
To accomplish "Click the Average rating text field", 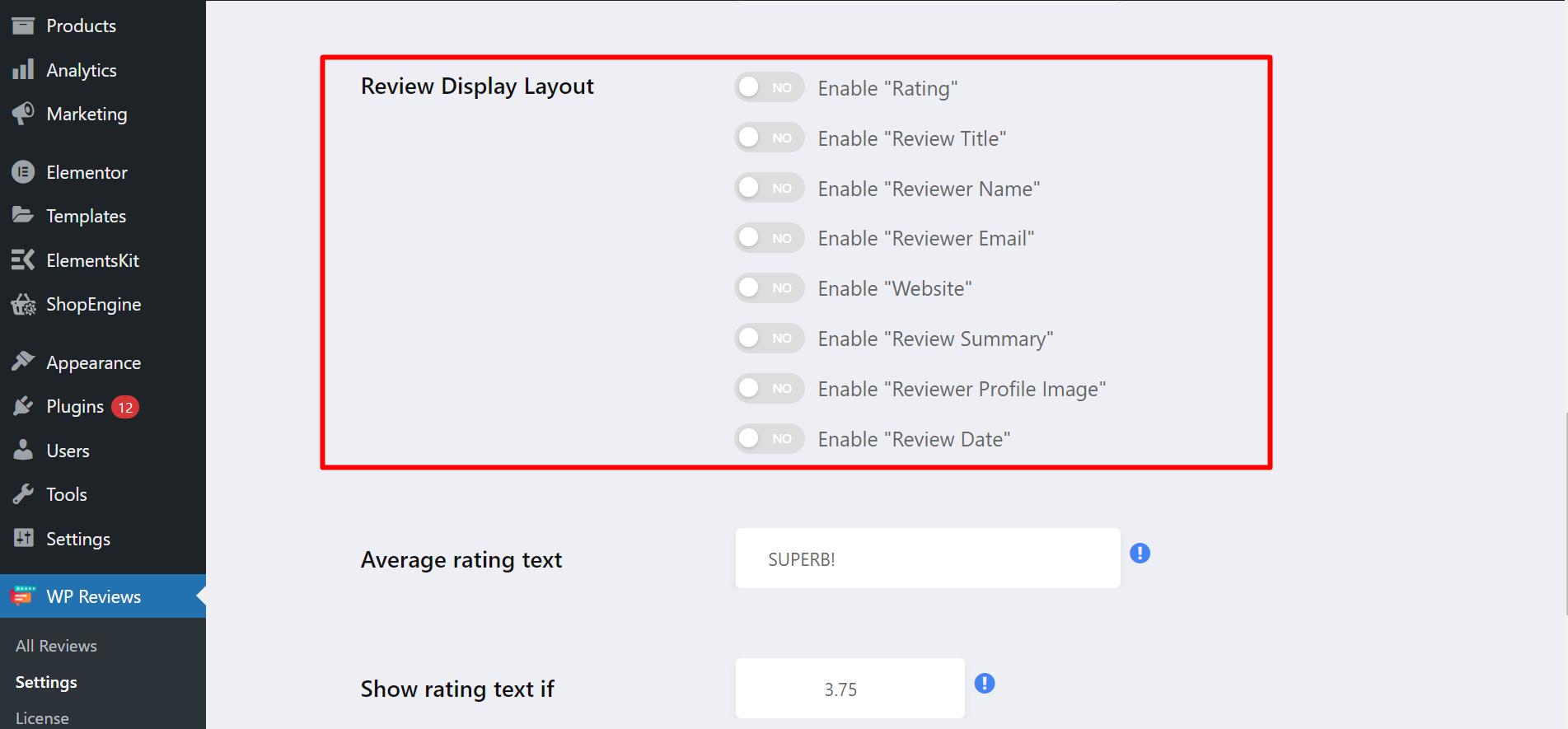I will pos(928,558).
